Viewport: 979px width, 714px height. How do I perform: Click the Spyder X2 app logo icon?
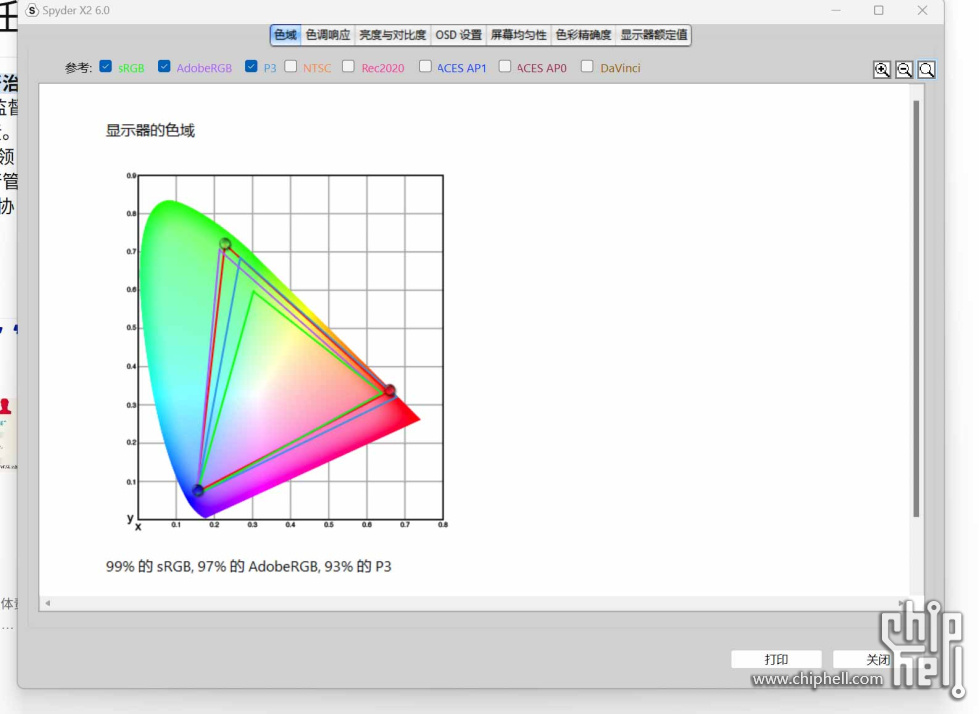(x=32, y=10)
